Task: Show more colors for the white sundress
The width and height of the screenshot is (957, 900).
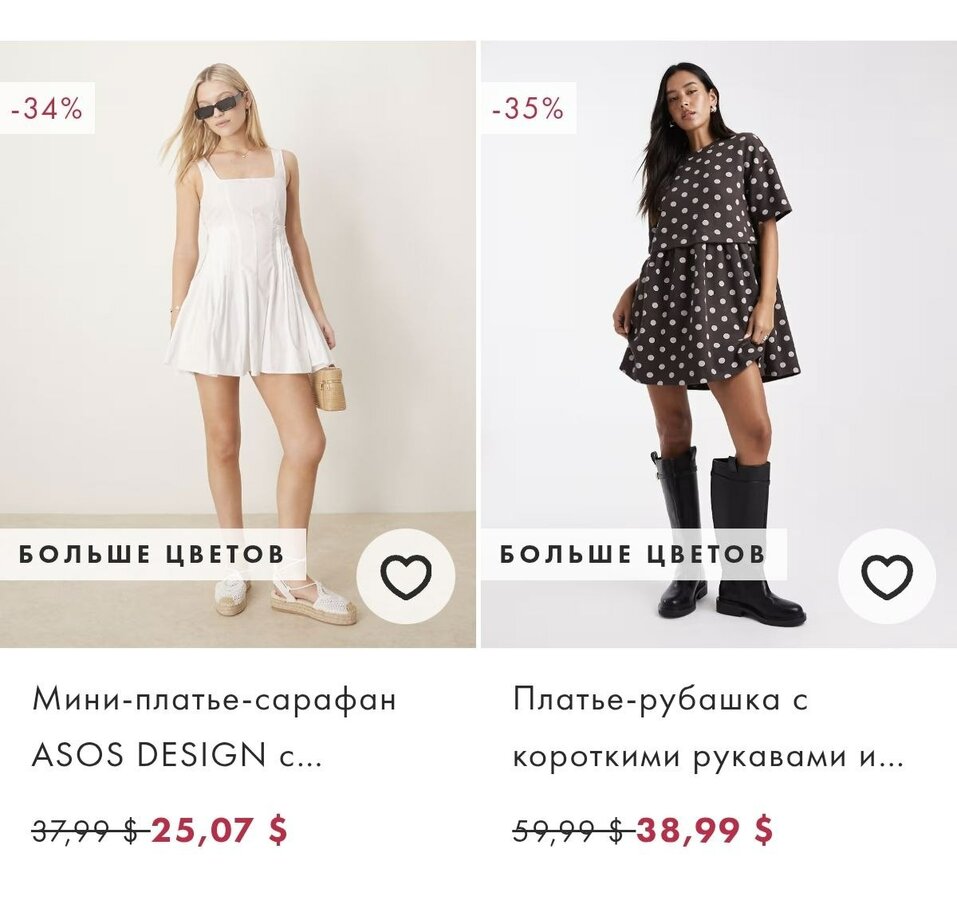Action: point(152,554)
